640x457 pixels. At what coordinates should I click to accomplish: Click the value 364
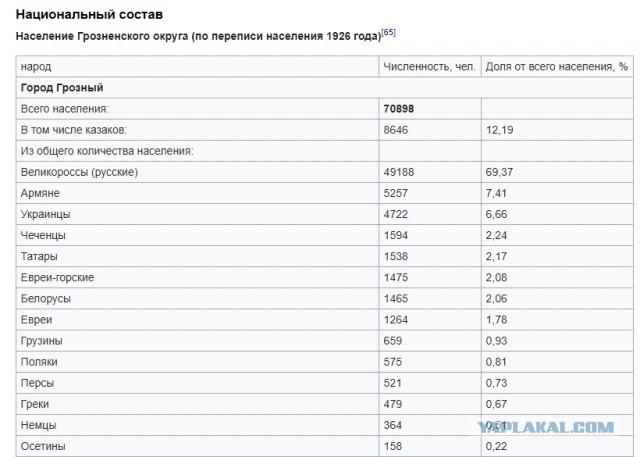[x=393, y=425]
